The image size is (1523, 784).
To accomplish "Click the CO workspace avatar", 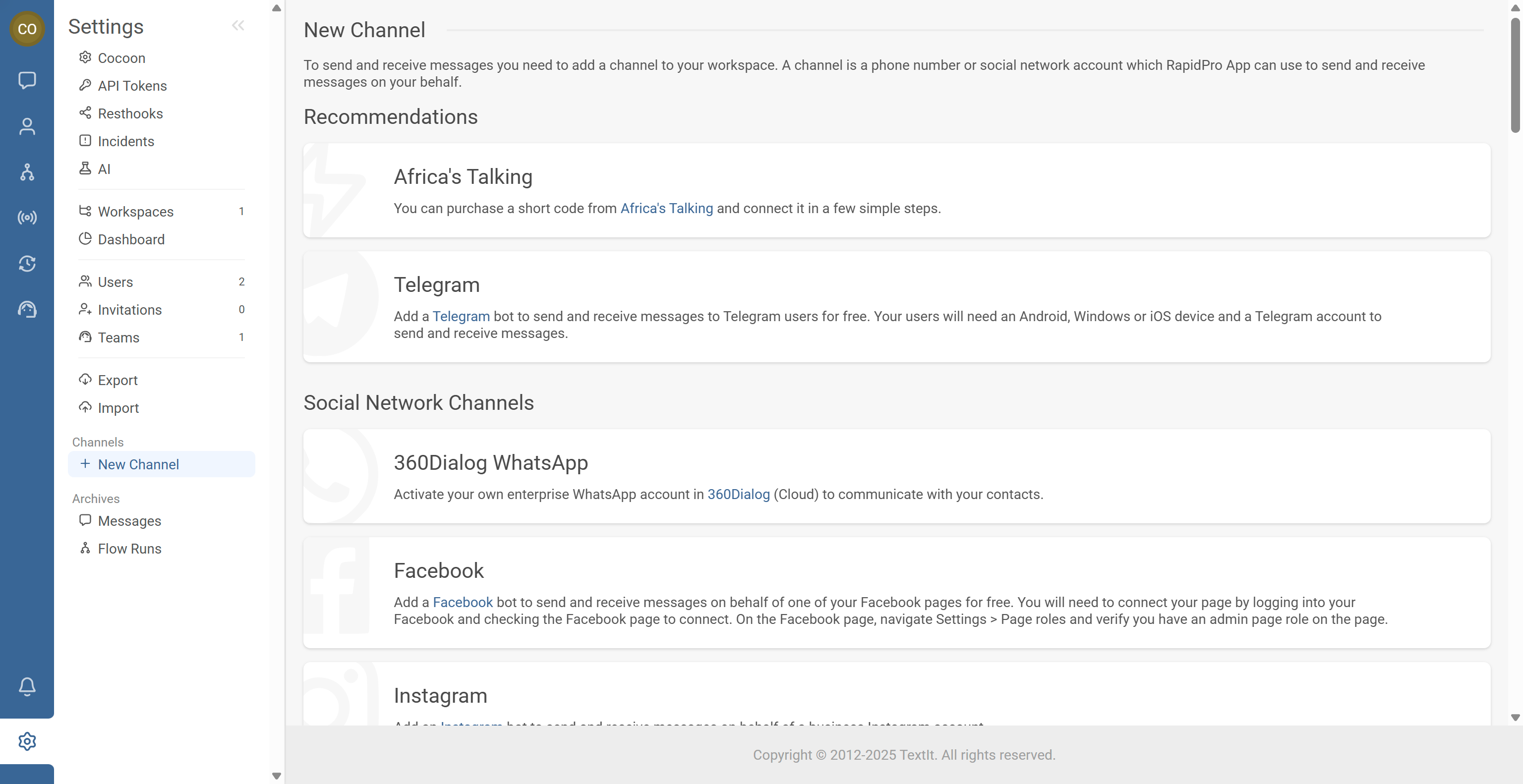I will point(27,28).
